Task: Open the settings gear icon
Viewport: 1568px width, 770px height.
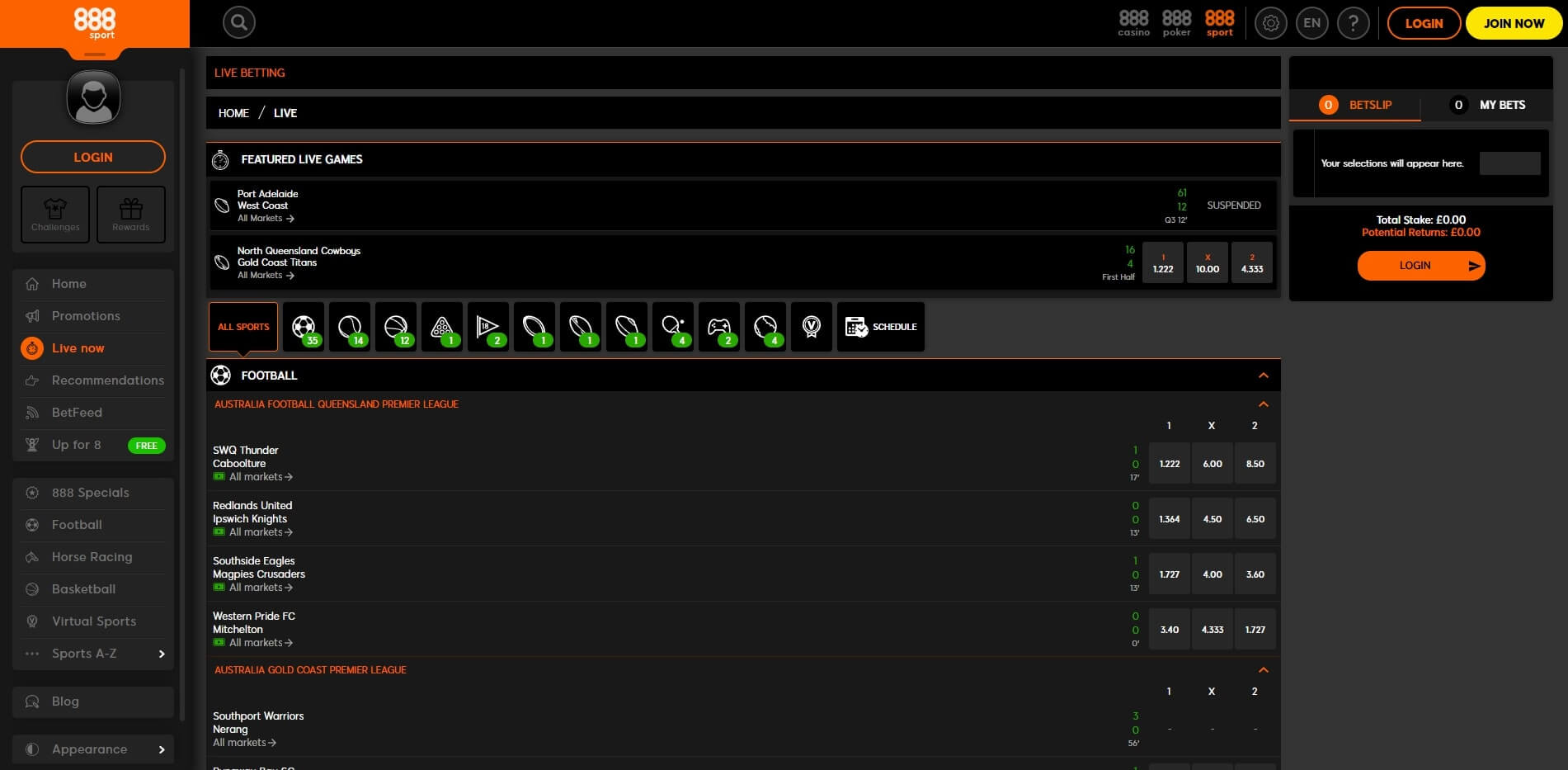Action: 1270,23
